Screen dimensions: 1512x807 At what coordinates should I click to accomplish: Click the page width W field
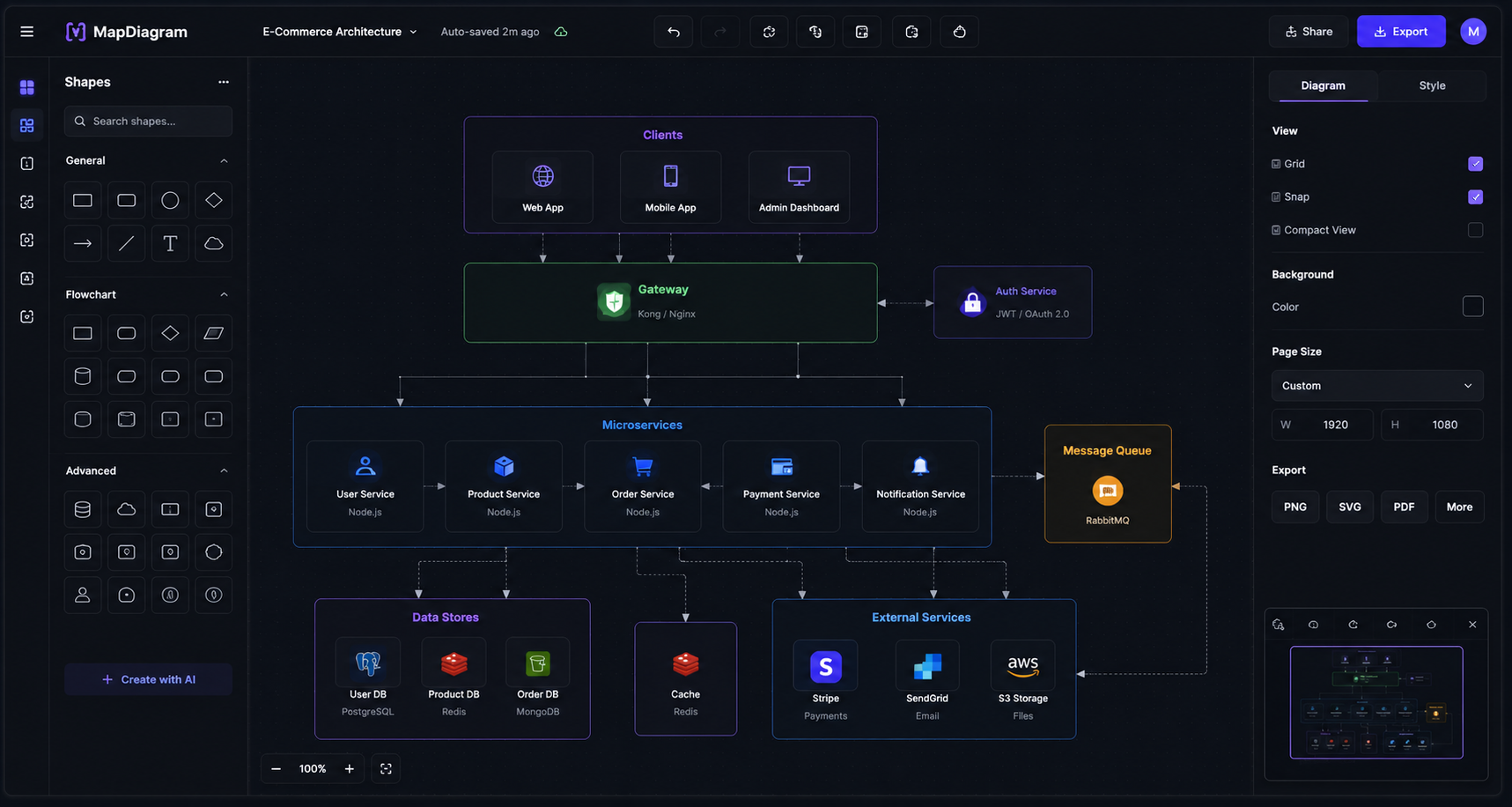[x=1323, y=425]
